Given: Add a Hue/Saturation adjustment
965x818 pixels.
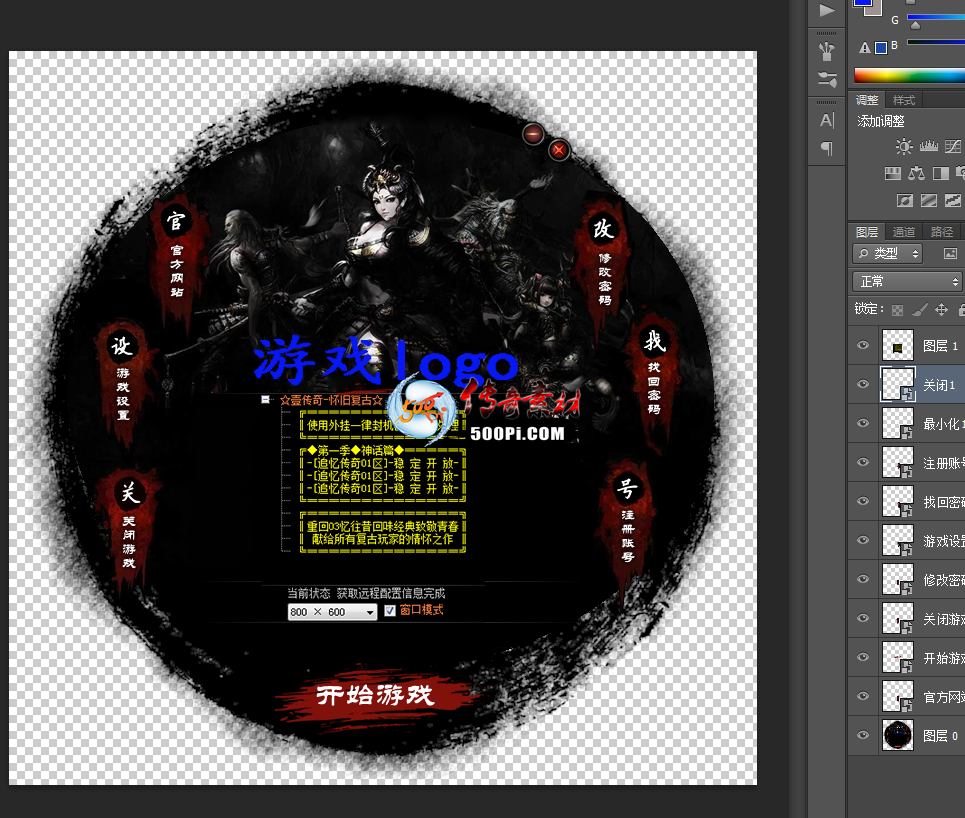Looking at the screenshot, I should tap(892, 174).
